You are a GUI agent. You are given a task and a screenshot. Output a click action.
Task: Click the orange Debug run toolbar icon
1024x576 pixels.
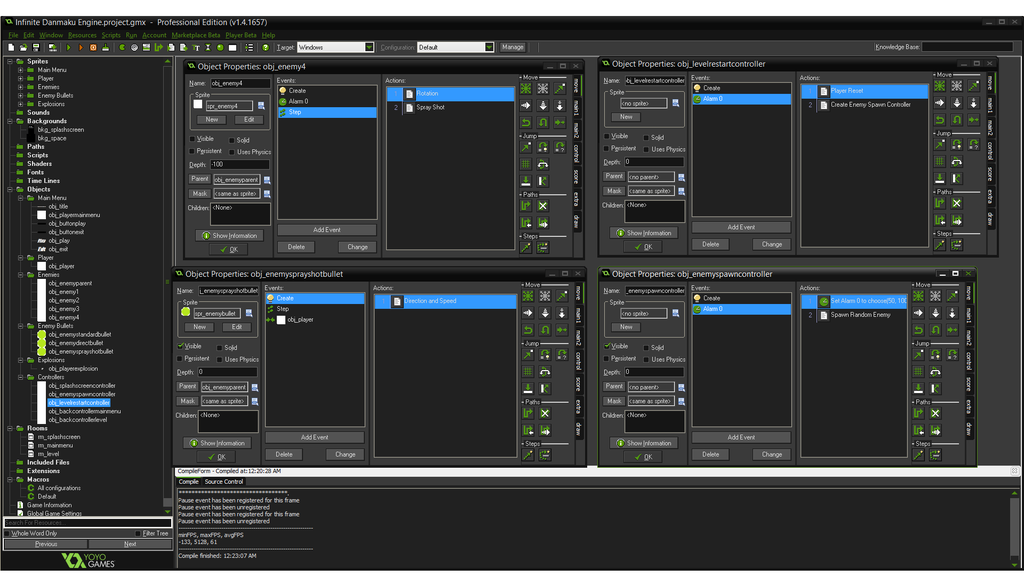tap(81, 47)
